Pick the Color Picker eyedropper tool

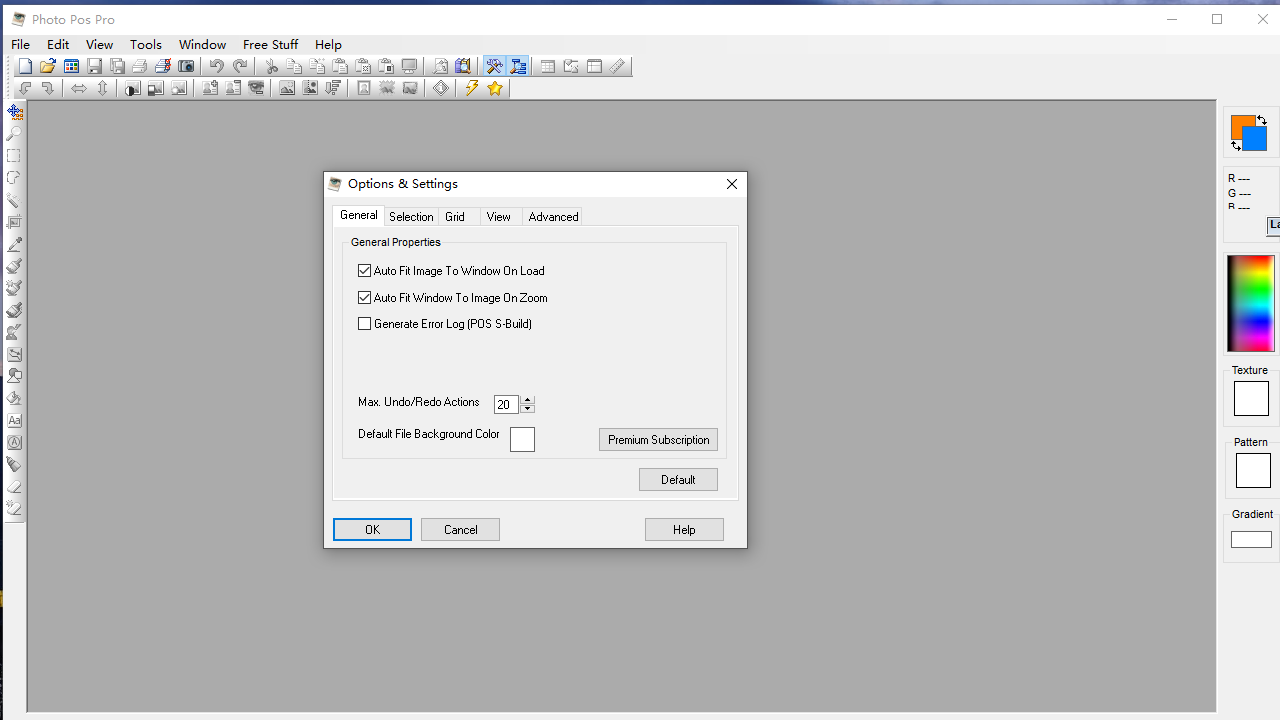click(14, 244)
